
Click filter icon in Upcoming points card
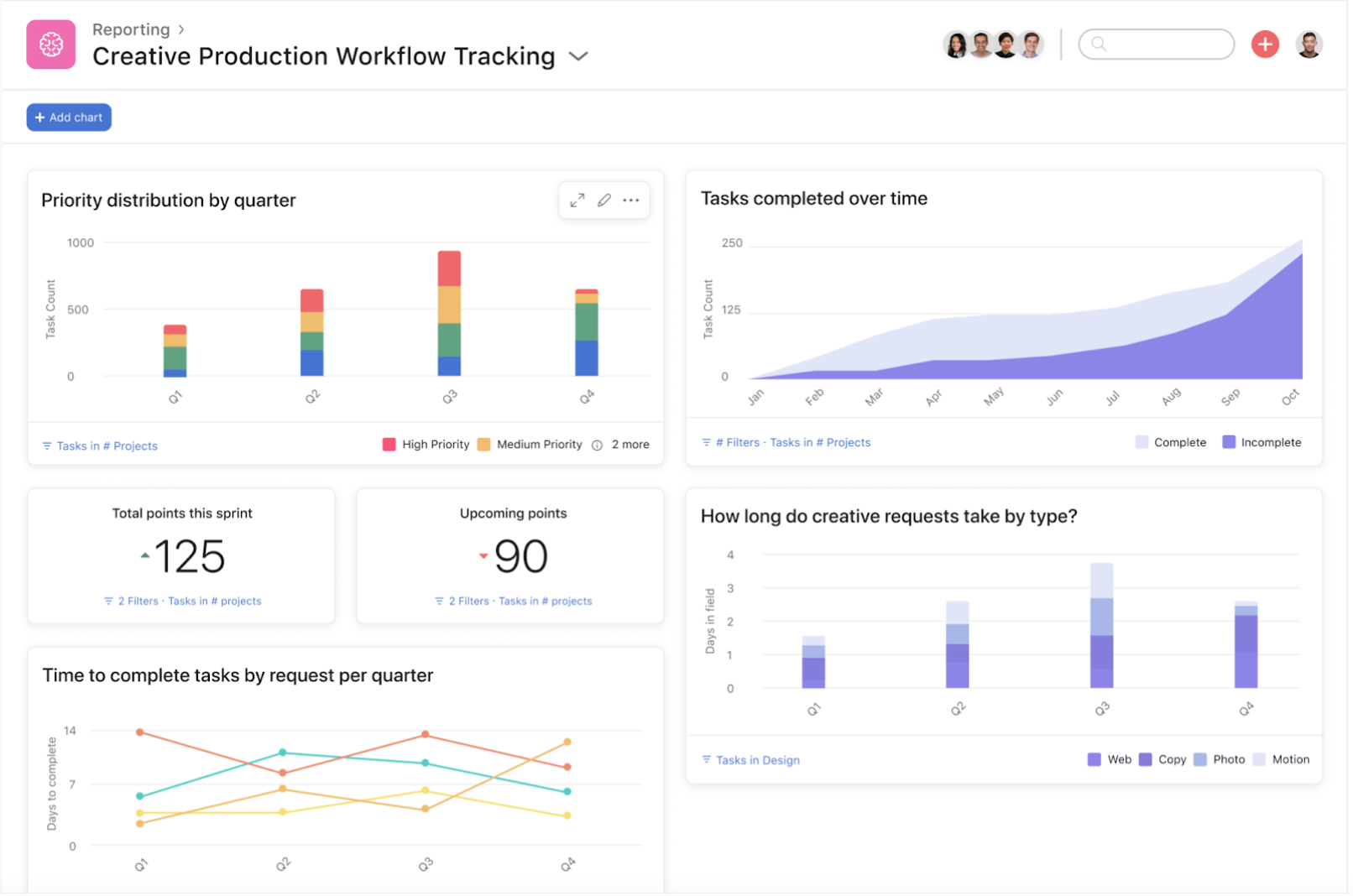439,602
